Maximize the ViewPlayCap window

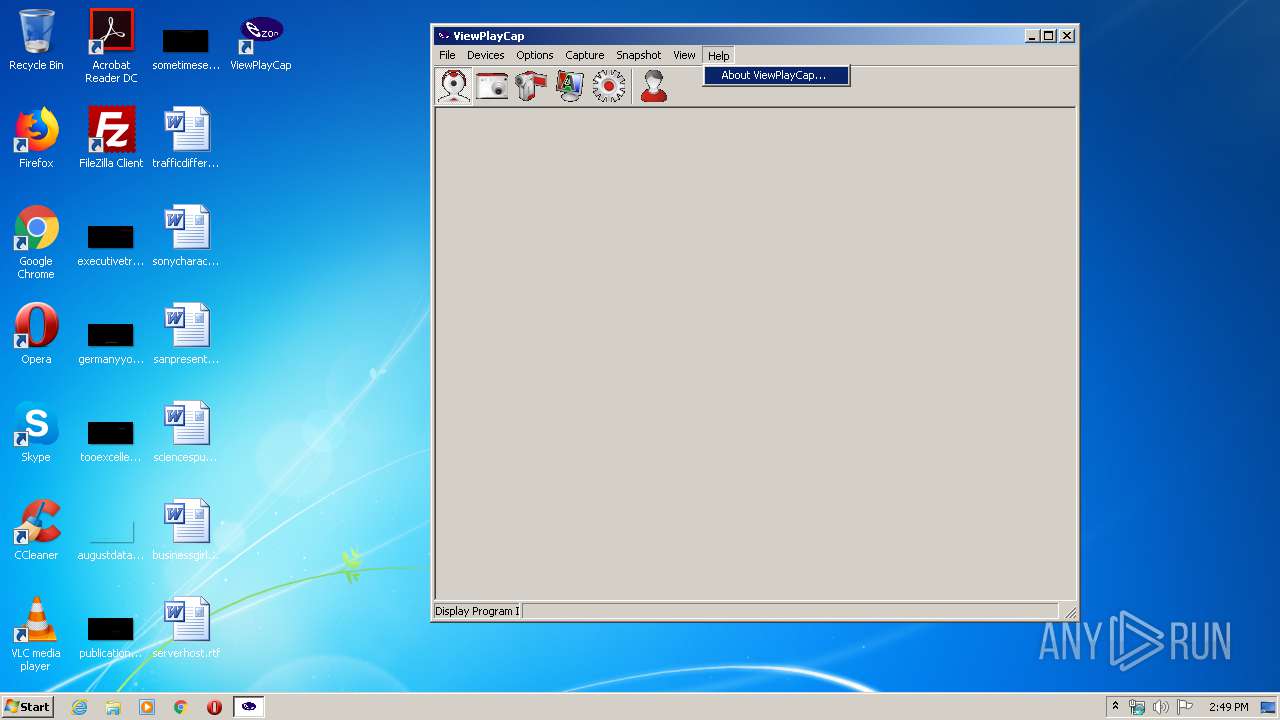tap(1049, 36)
